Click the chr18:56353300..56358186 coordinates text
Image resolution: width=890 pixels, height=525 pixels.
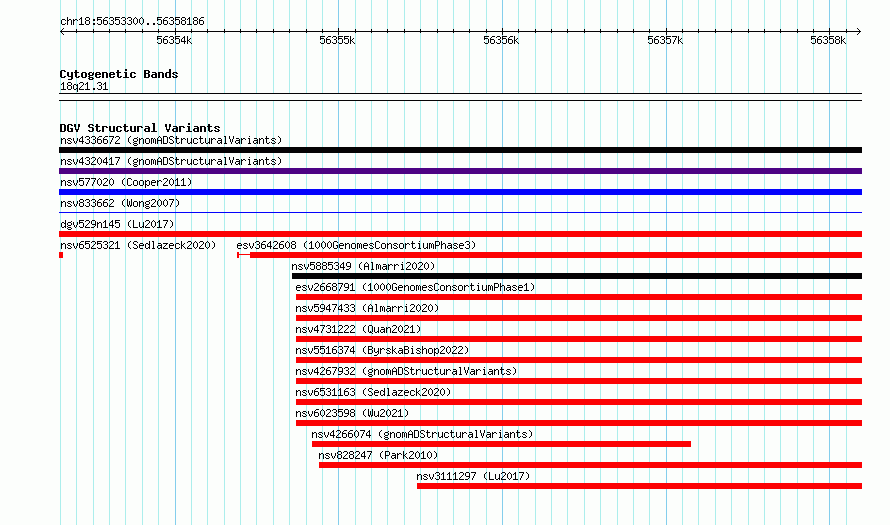click(132, 22)
